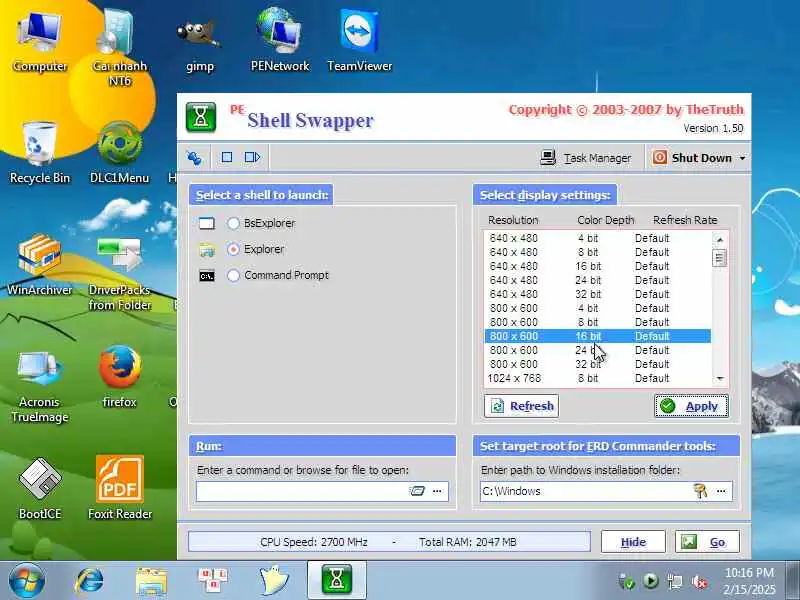Expand the Shut Down dropdown arrow
The image size is (800, 600).
pyautogui.click(x=742, y=159)
